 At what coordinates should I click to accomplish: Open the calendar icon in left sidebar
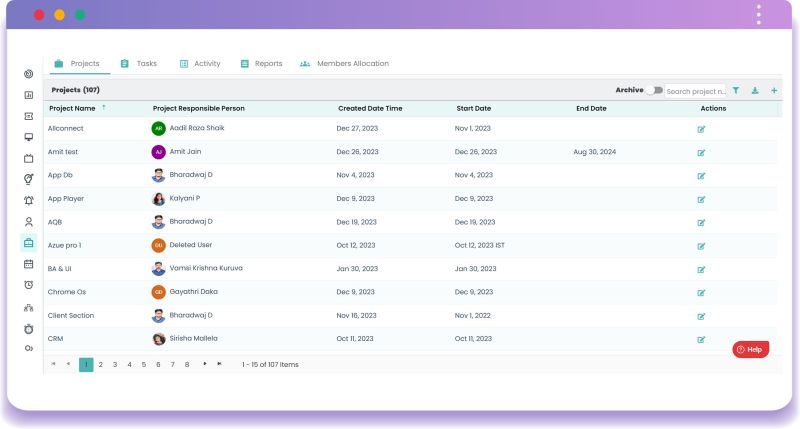coord(29,264)
